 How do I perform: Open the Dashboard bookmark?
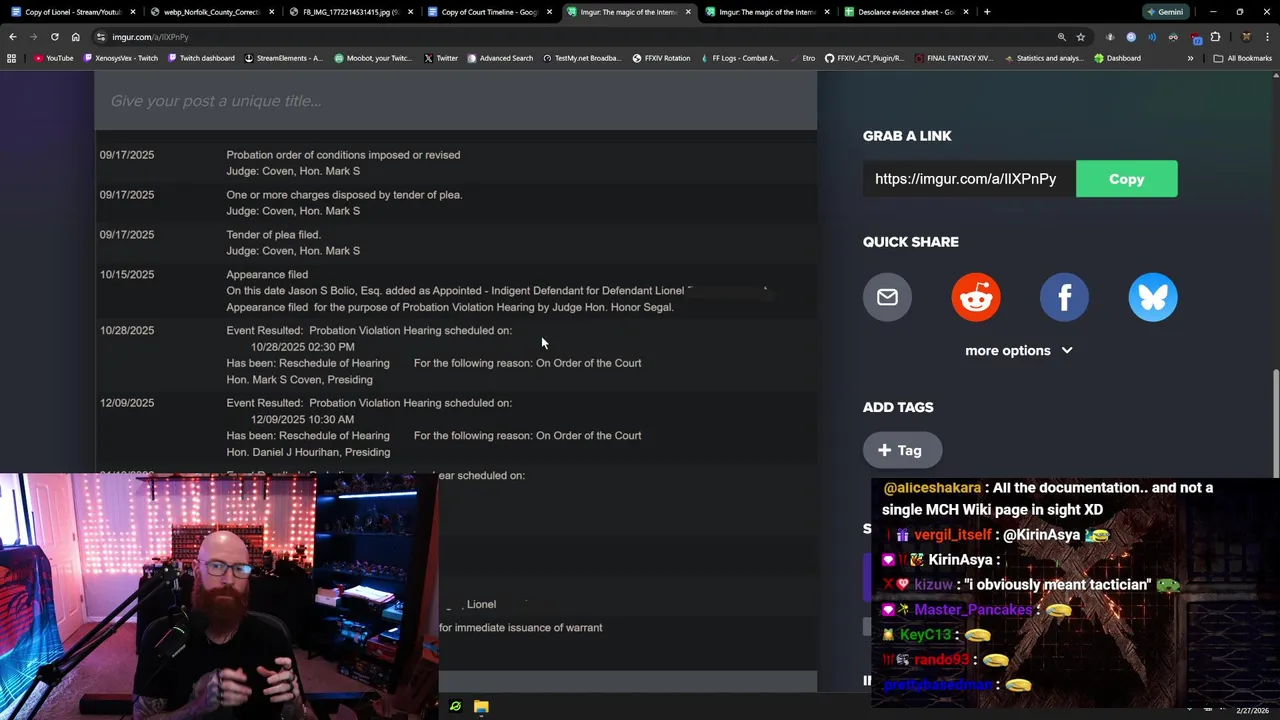click(x=1117, y=58)
